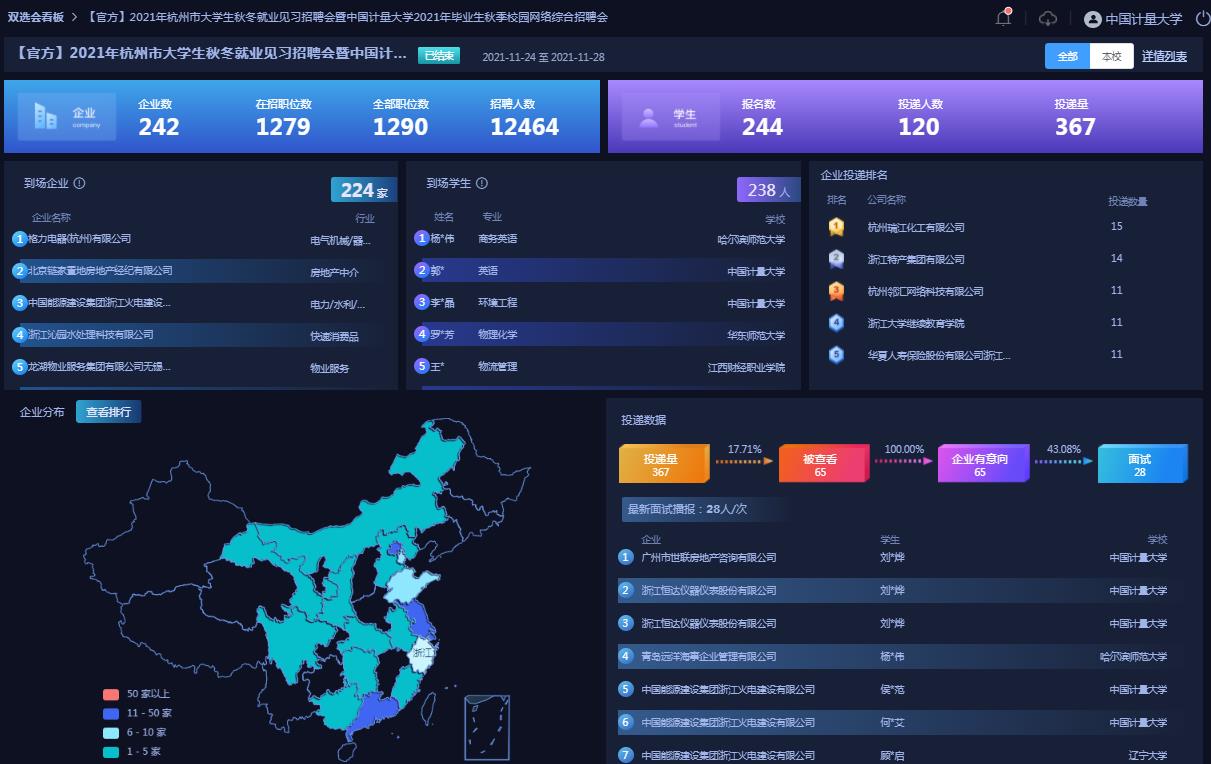Image resolution: width=1211 pixels, height=764 pixels.
Task: Go to 双选会看板 in breadcrumb
Action: point(36,17)
